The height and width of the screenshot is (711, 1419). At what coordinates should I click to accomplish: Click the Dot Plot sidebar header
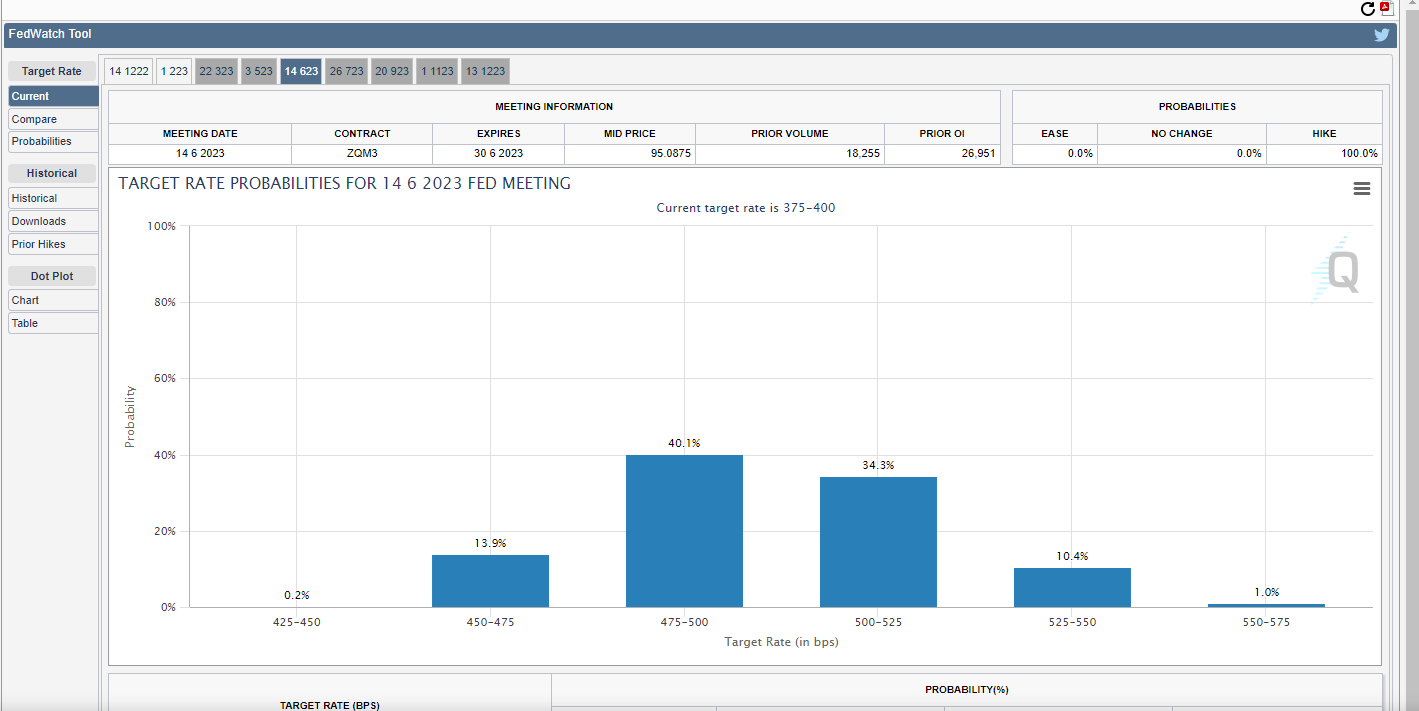pyautogui.click(x=52, y=275)
